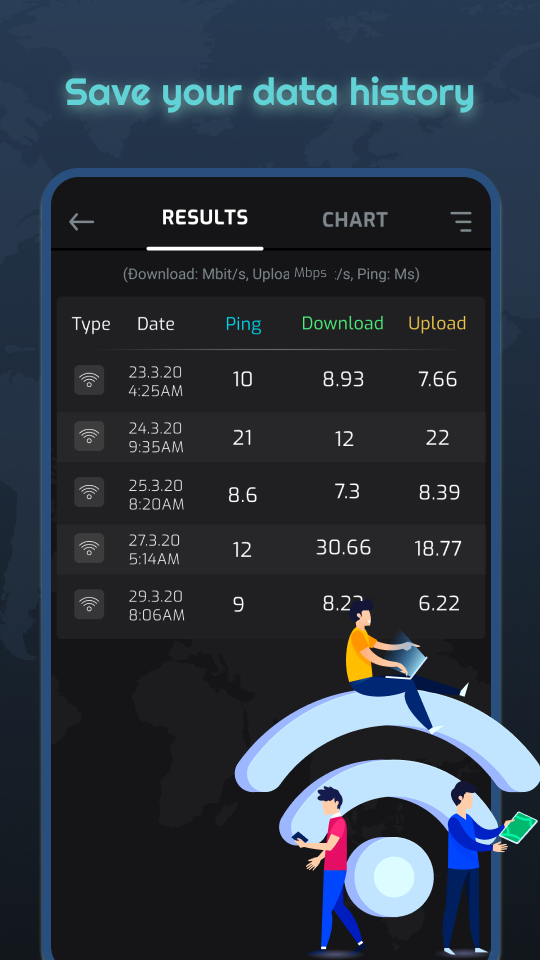Viewport: 540px width, 960px height.
Task: Select upload value 22
Action: point(438,438)
